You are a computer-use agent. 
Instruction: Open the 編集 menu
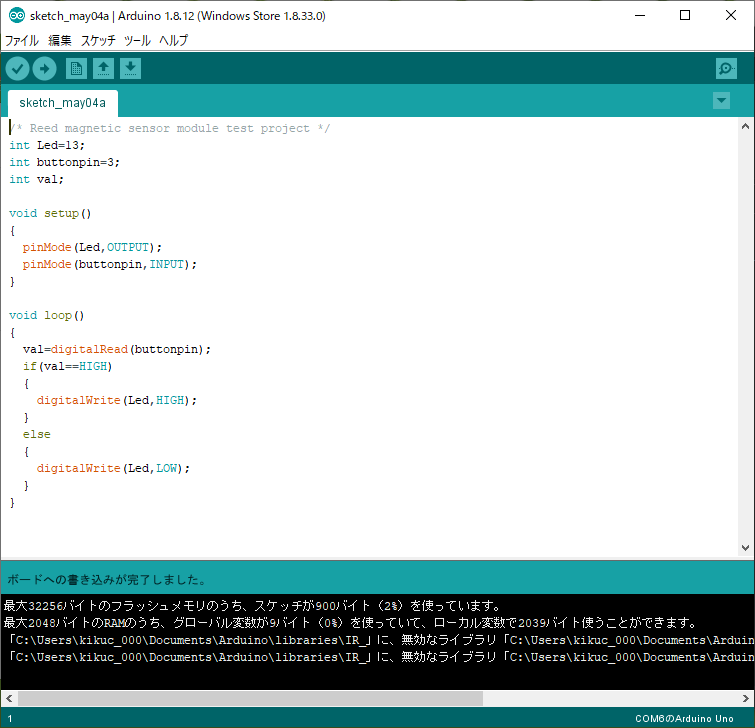coord(60,41)
